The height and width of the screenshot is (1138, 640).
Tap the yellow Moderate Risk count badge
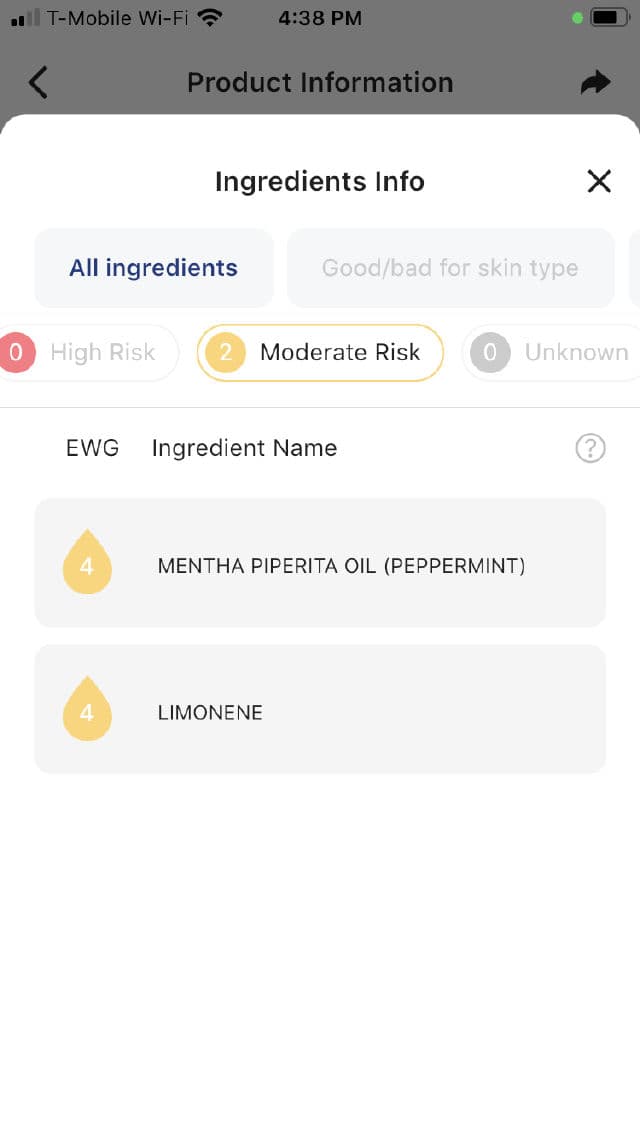tap(225, 352)
